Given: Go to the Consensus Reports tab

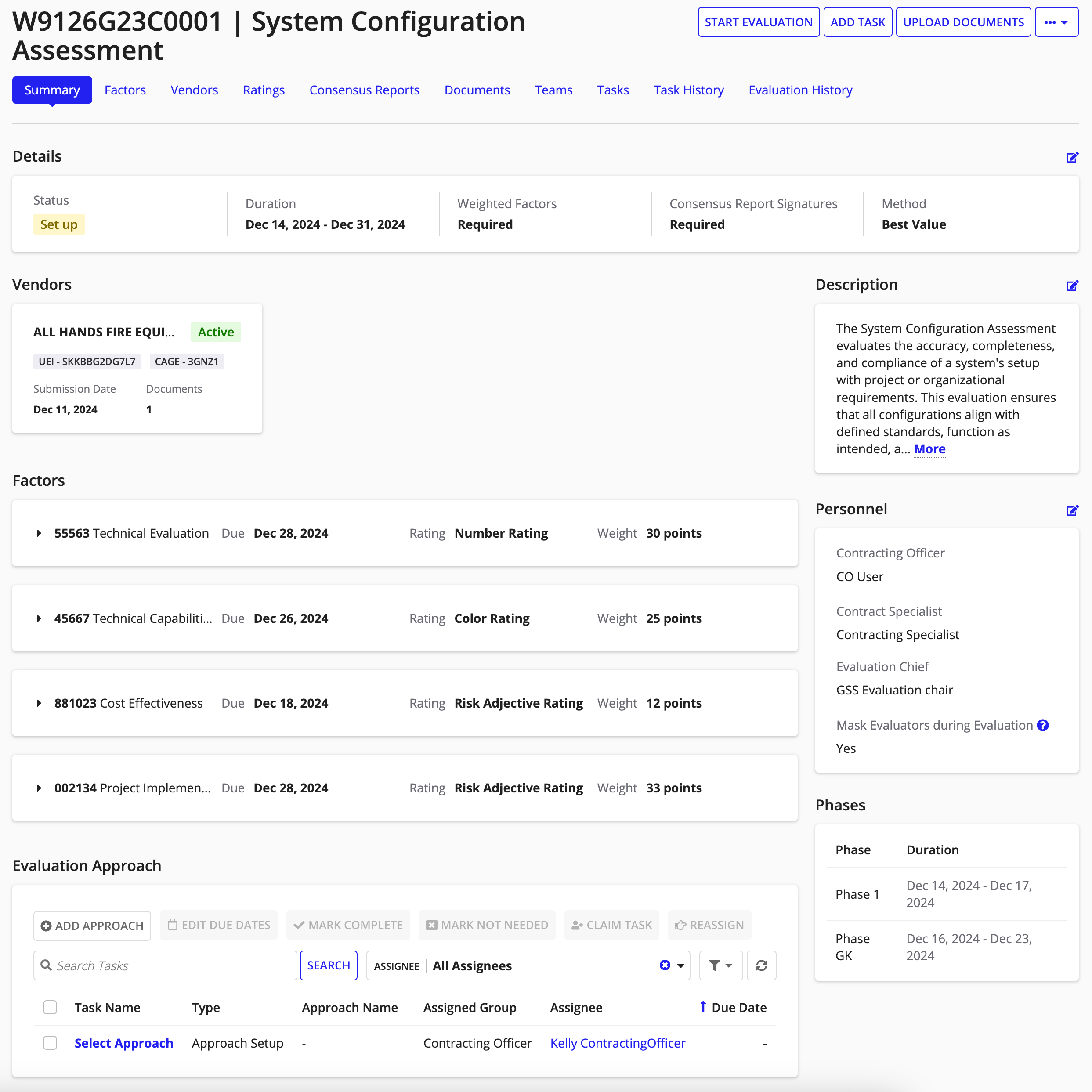Looking at the screenshot, I should [x=365, y=90].
